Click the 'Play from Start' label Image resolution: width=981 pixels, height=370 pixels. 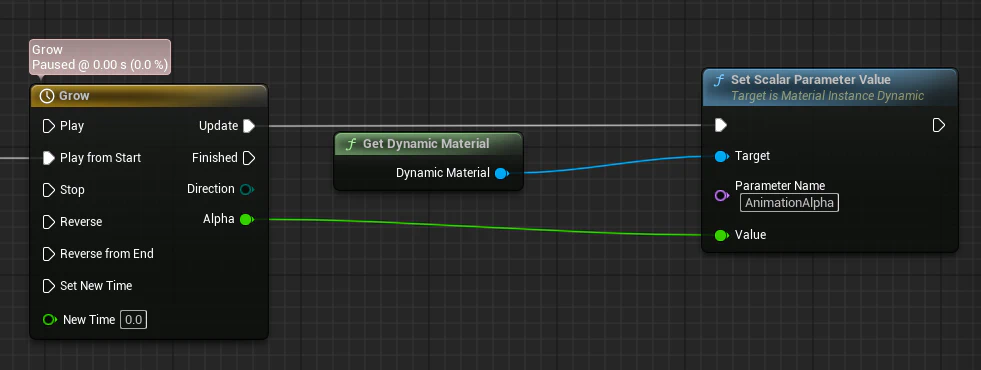(101, 158)
